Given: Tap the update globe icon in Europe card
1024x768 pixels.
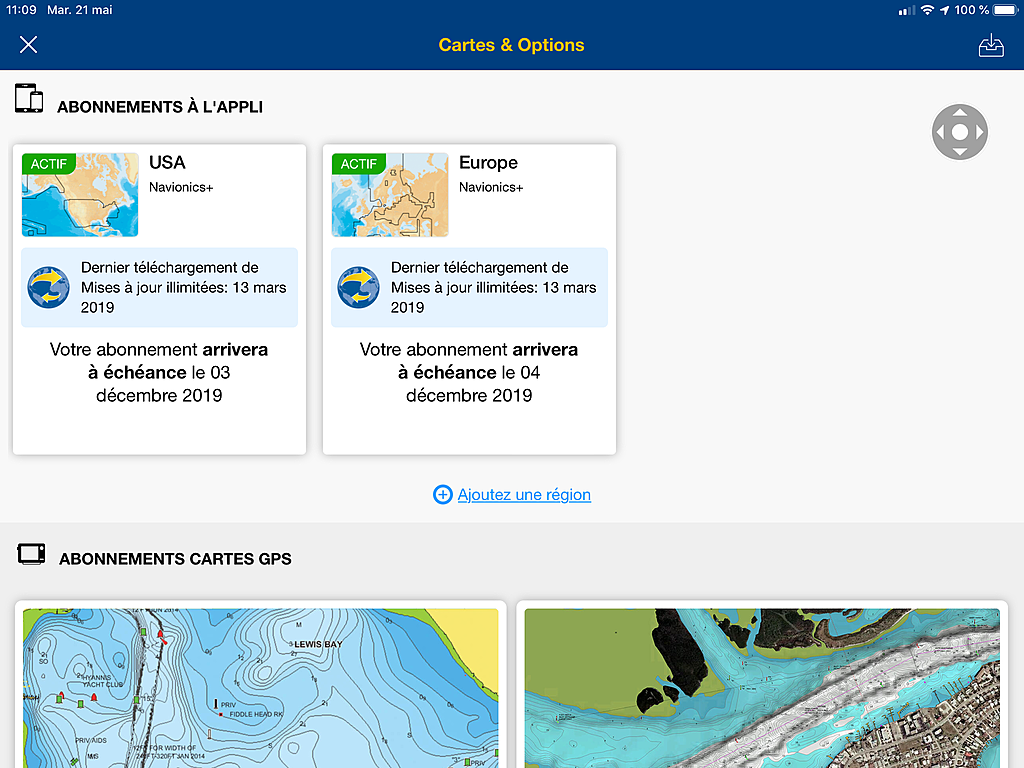Looking at the screenshot, I should point(359,287).
